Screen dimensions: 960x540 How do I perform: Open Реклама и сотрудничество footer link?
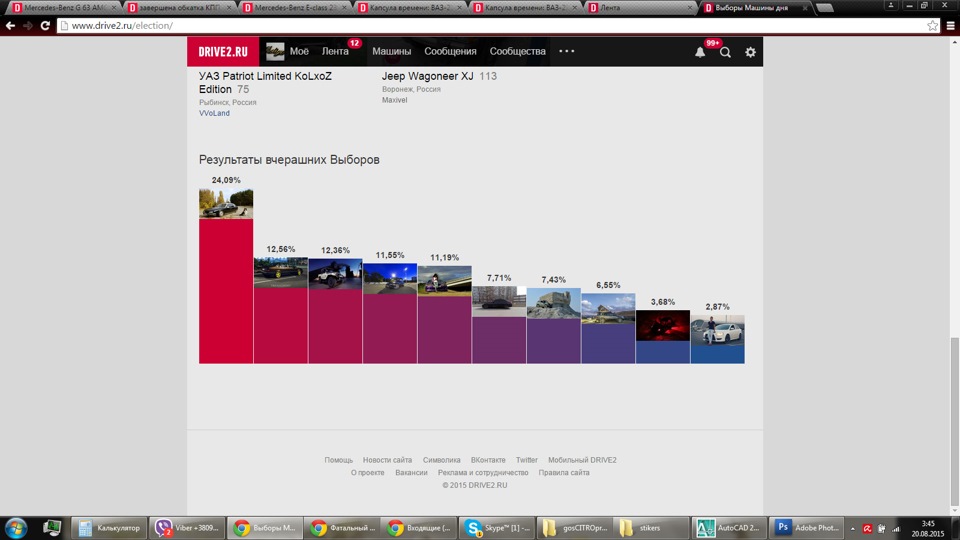[x=483, y=473]
